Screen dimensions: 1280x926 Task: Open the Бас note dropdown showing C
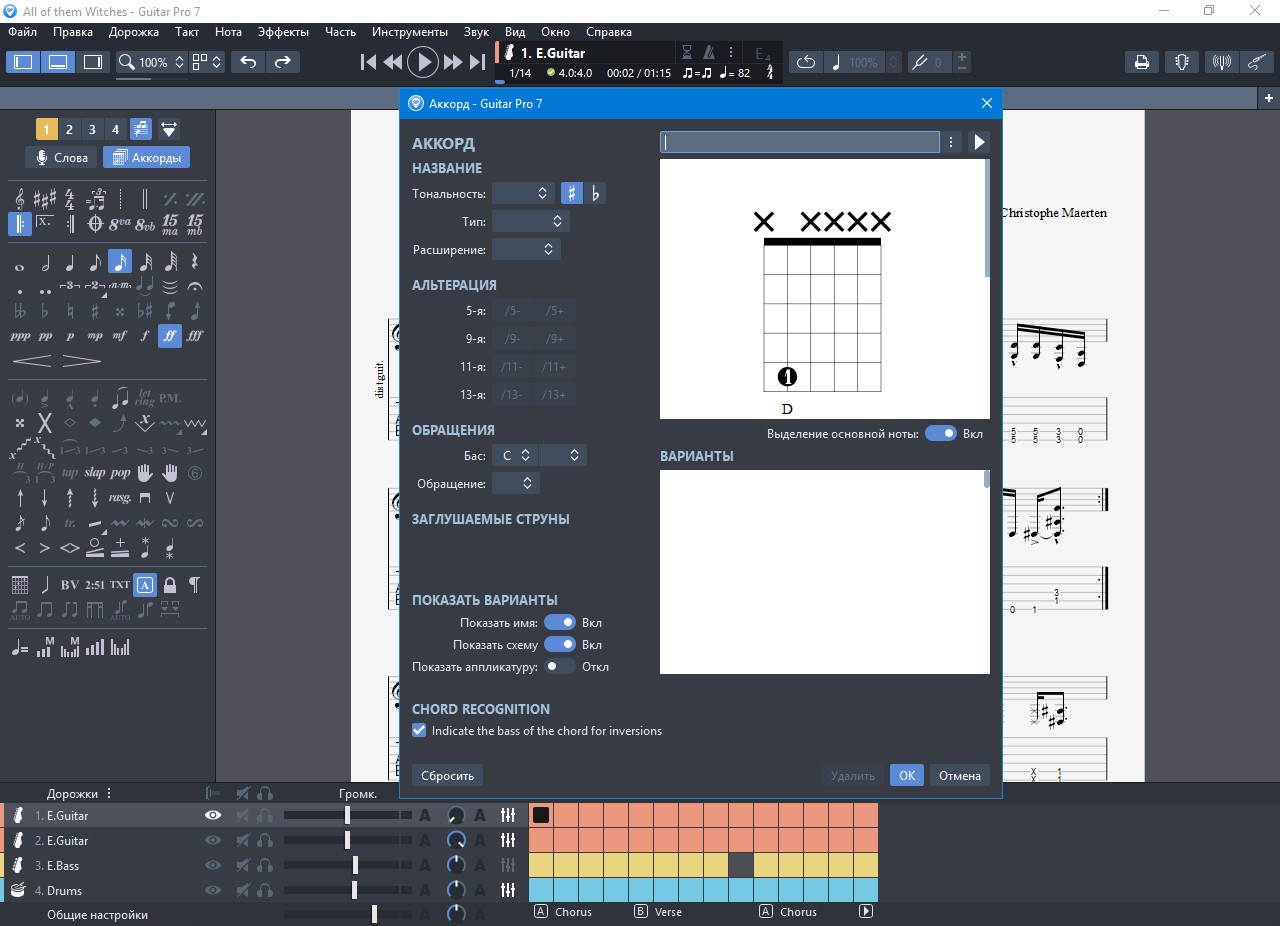(515, 455)
